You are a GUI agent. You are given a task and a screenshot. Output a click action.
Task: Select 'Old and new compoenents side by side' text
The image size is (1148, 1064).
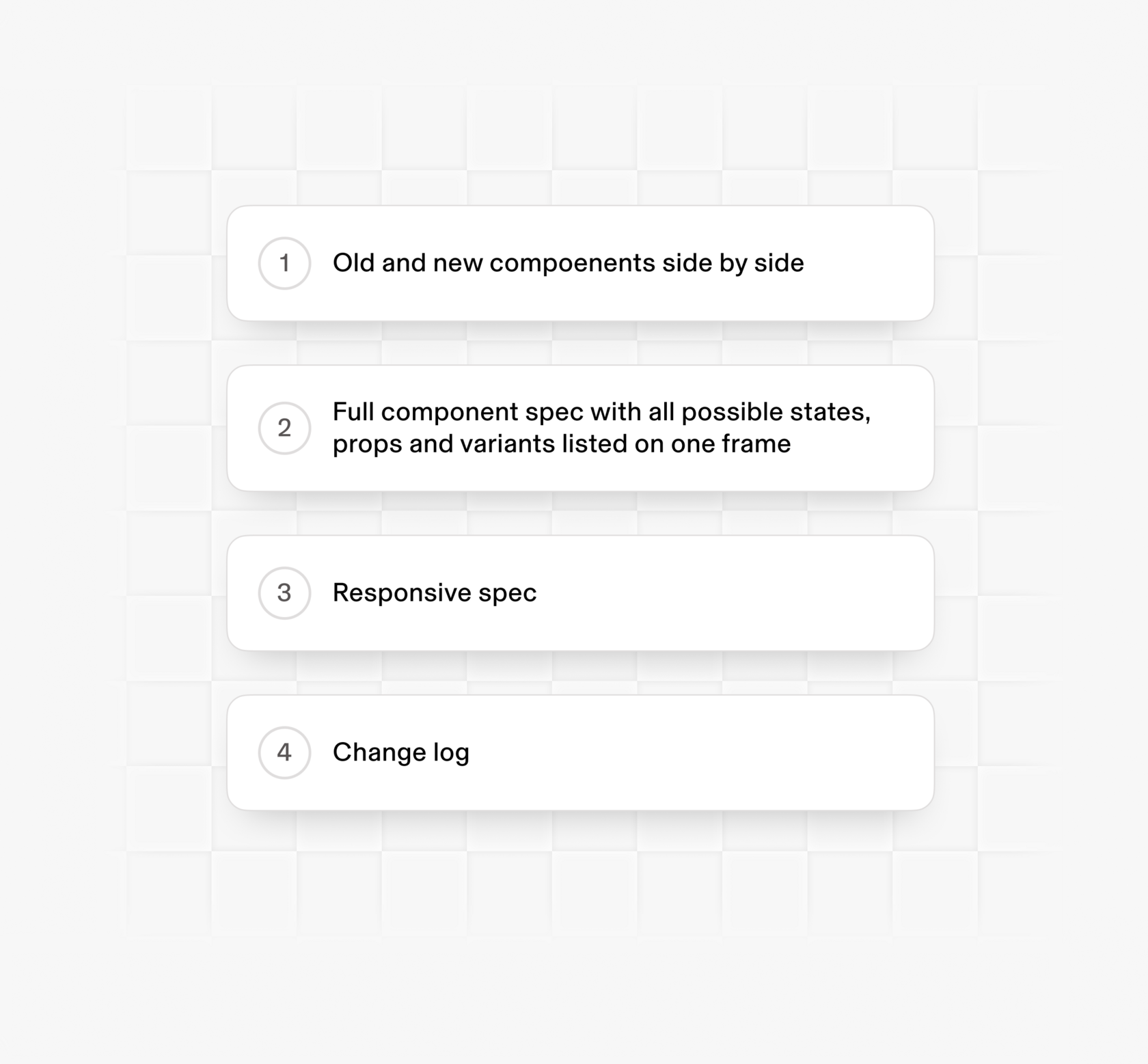(x=568, y=263)
